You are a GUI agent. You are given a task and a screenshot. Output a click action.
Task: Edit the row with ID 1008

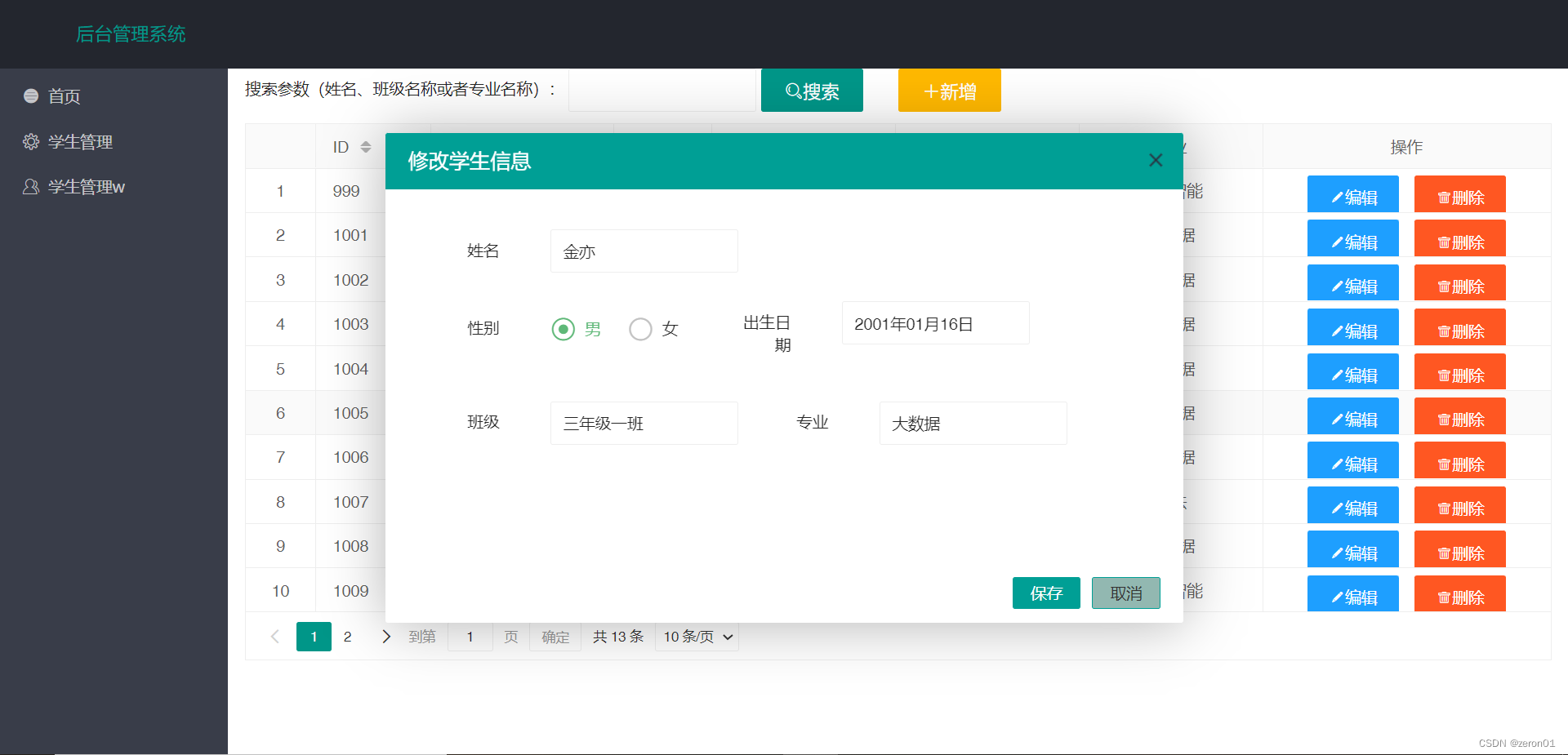1353,549
